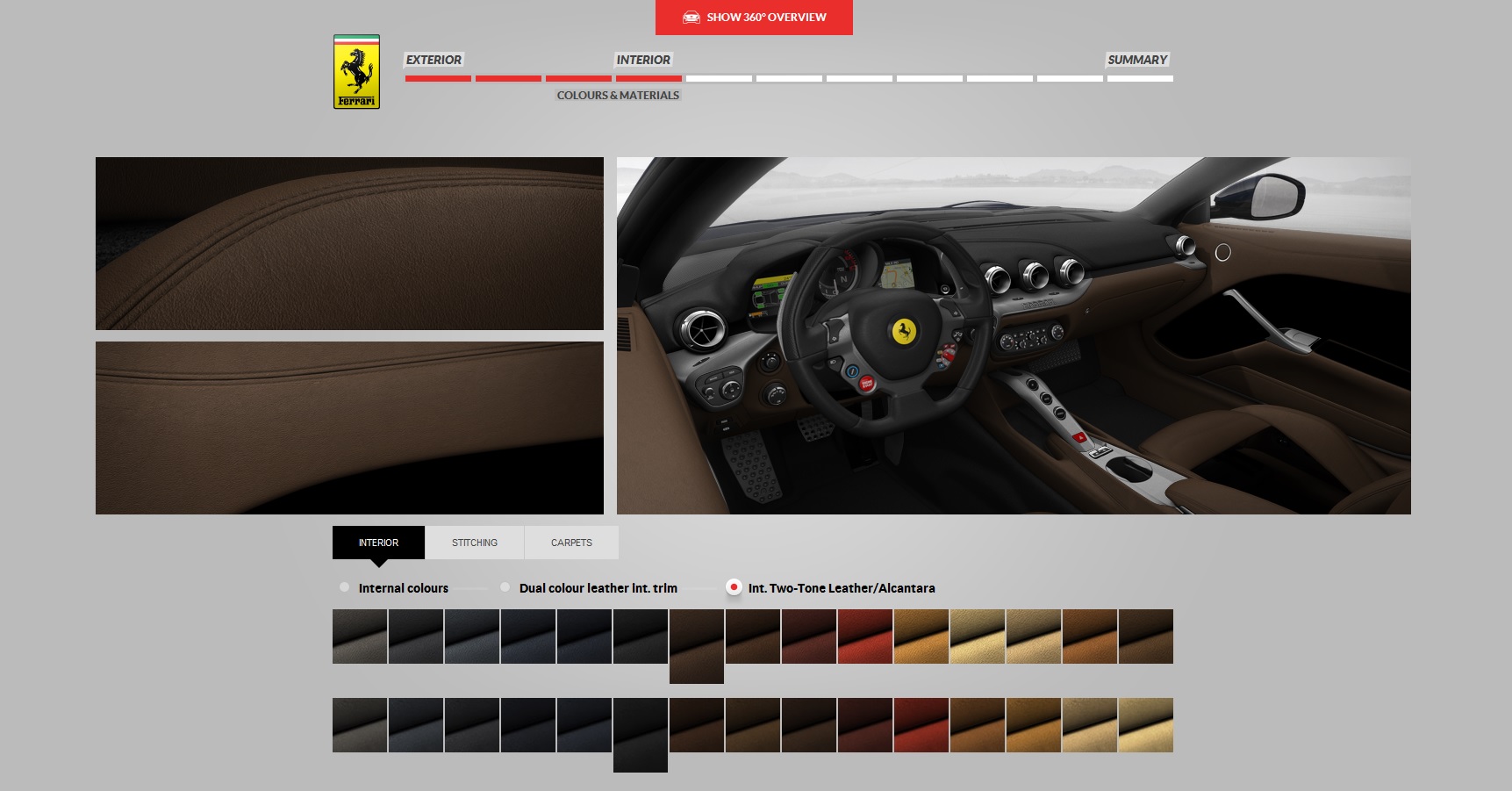Open the Interior colours tab

(378, 543)
